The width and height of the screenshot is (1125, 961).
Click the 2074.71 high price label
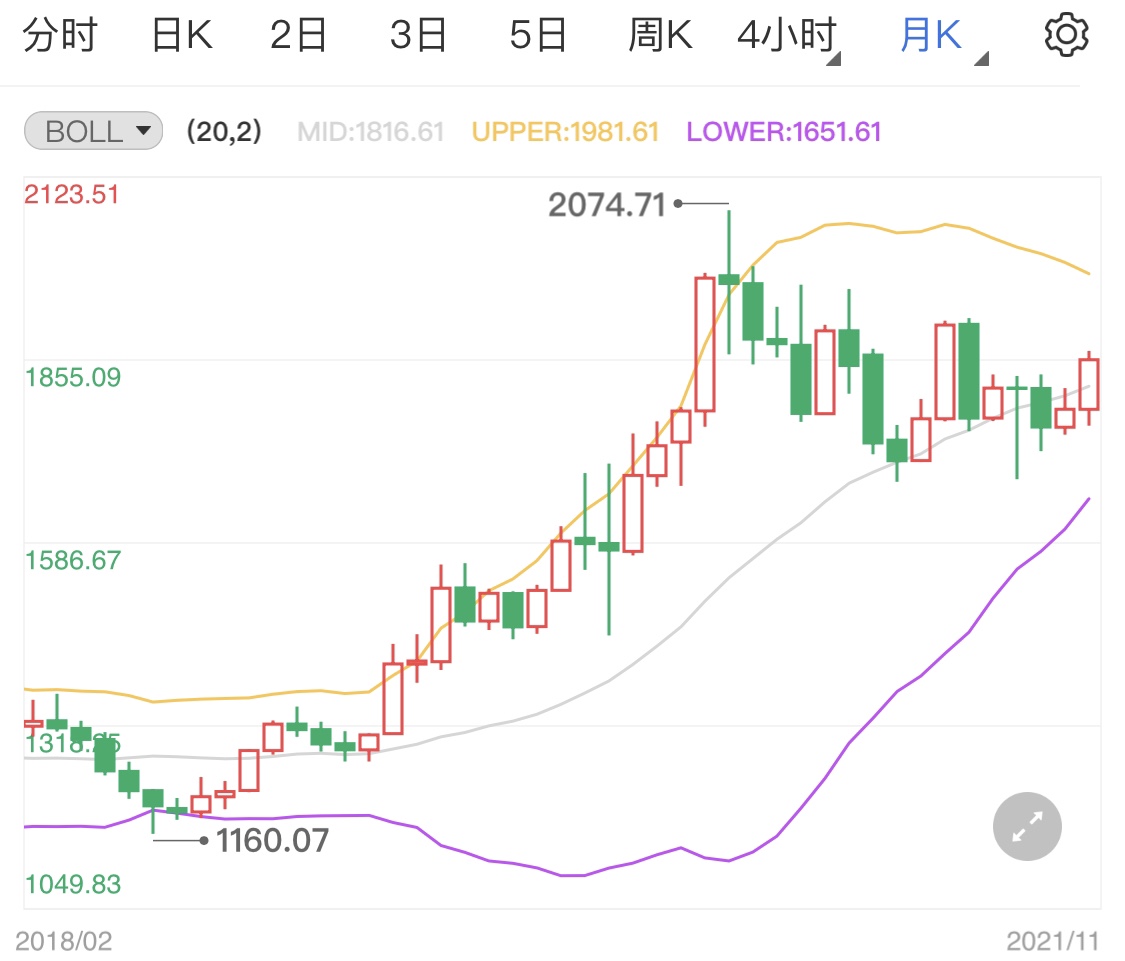pos(607,205)
